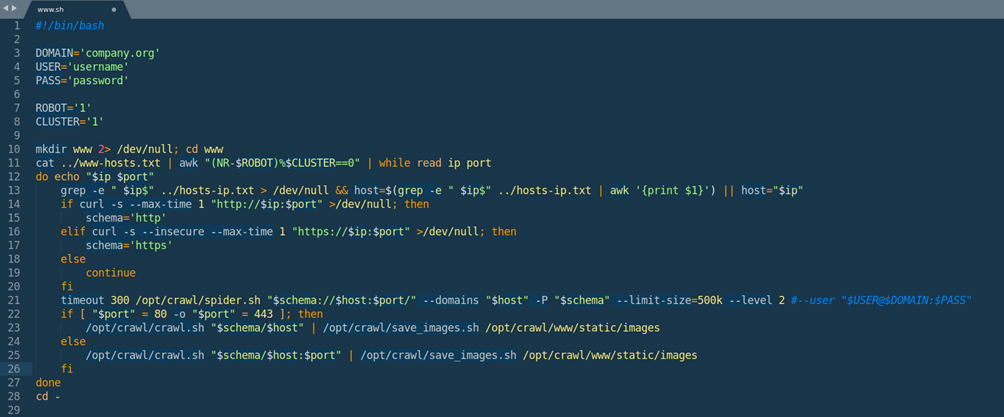Place cursor on the mkdir command

[x=51, y=149]
